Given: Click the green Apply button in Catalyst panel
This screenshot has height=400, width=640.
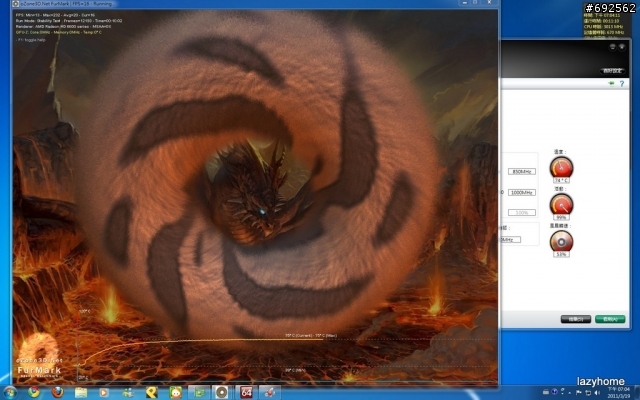Looking at the screenshot, I should 610,319.
